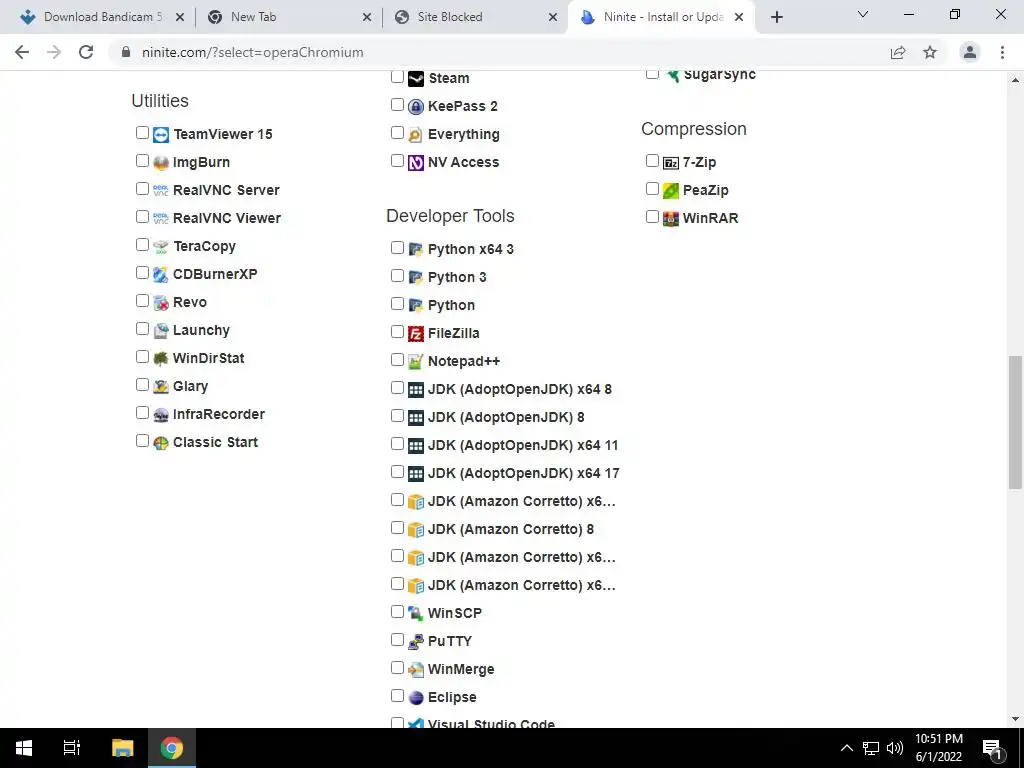Check JDK (AdoptOpenJDK) x64 11 checkbox
The height and width of the screenshot is (768, 1024).
[397, 444]
